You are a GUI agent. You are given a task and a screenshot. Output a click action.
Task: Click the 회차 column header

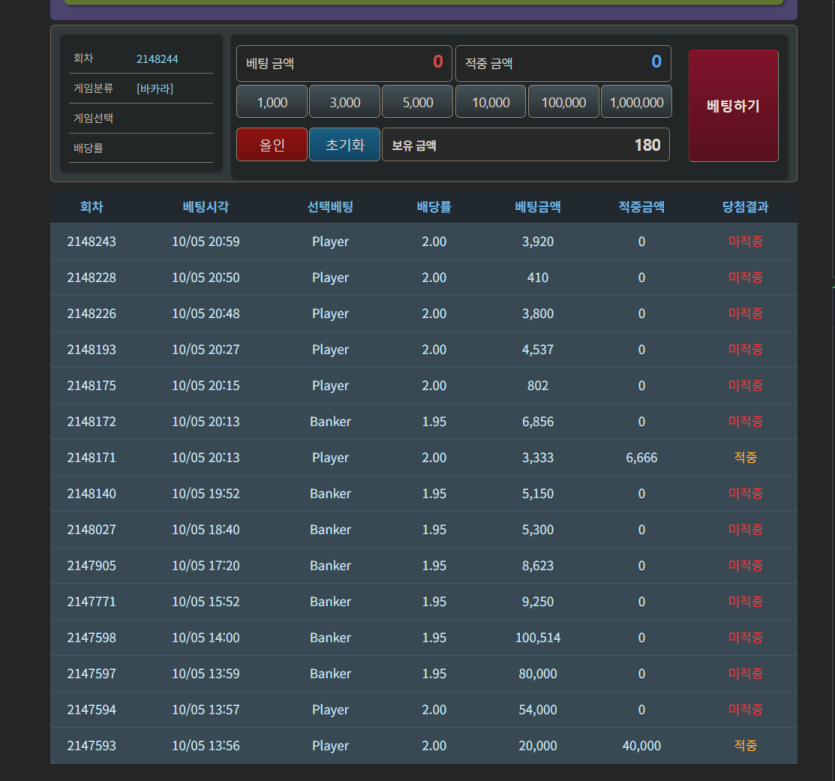(92, 207)
